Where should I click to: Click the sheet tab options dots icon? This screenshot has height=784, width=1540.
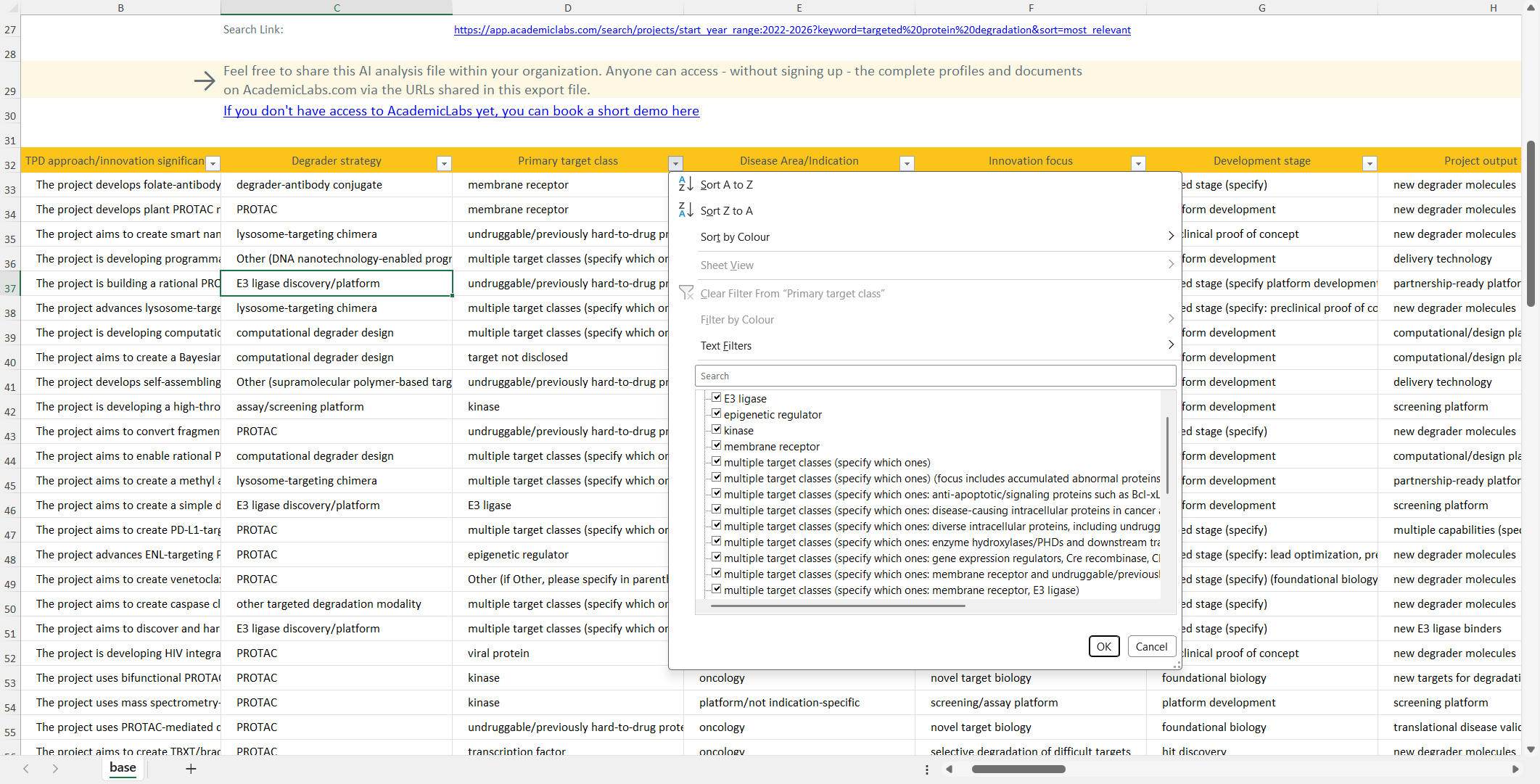927,769
